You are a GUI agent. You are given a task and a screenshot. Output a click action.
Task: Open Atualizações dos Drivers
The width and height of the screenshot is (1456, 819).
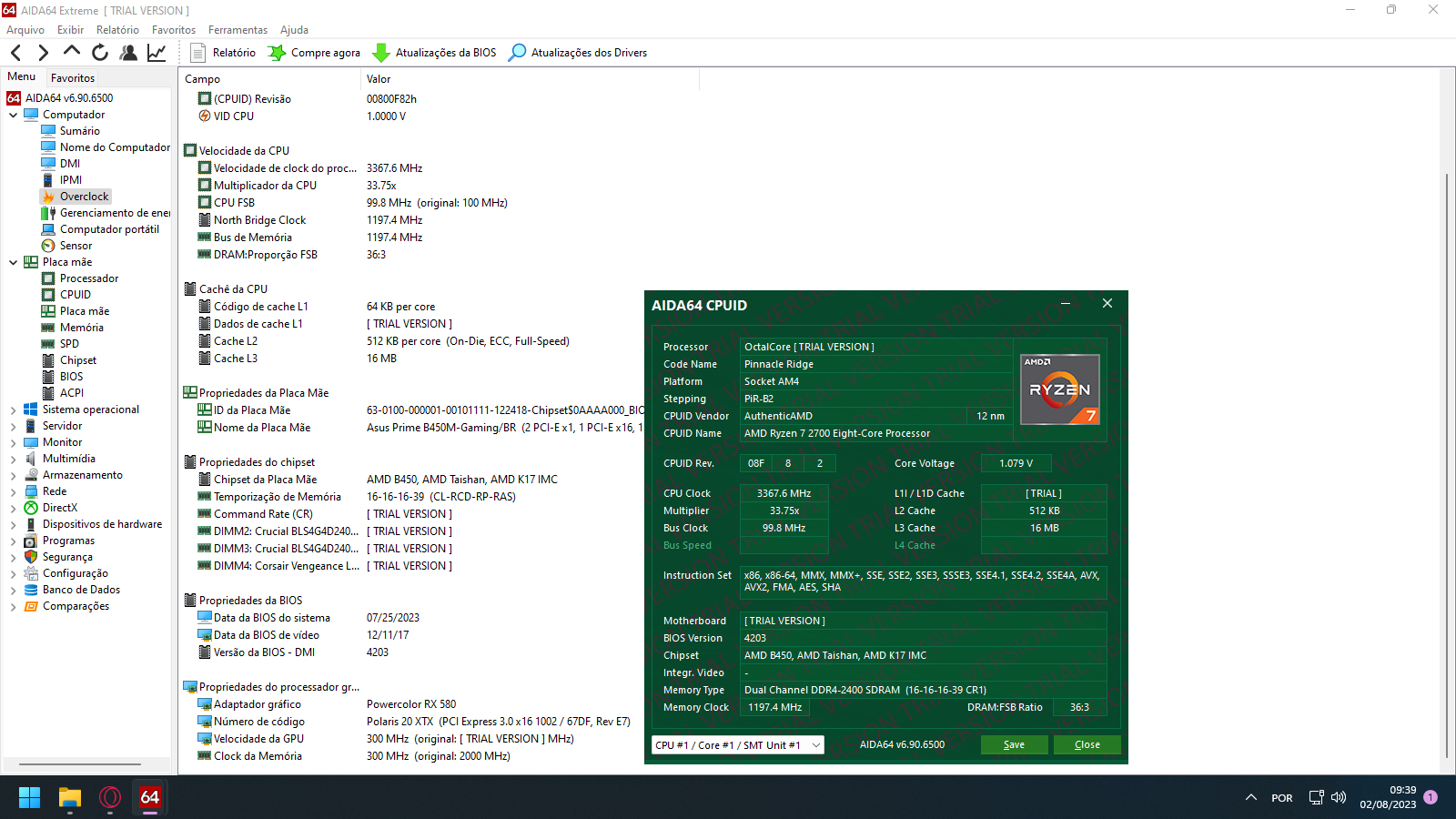pos(578,53)
